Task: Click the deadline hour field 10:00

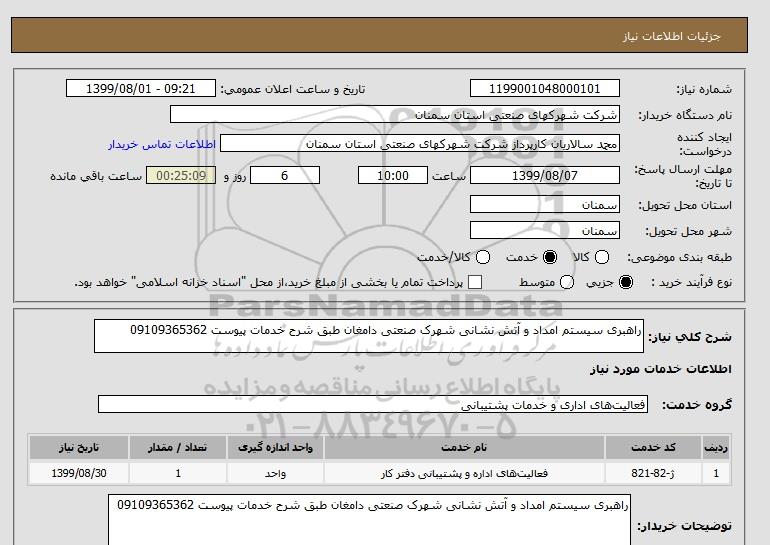Action: (x=393, y=175)
